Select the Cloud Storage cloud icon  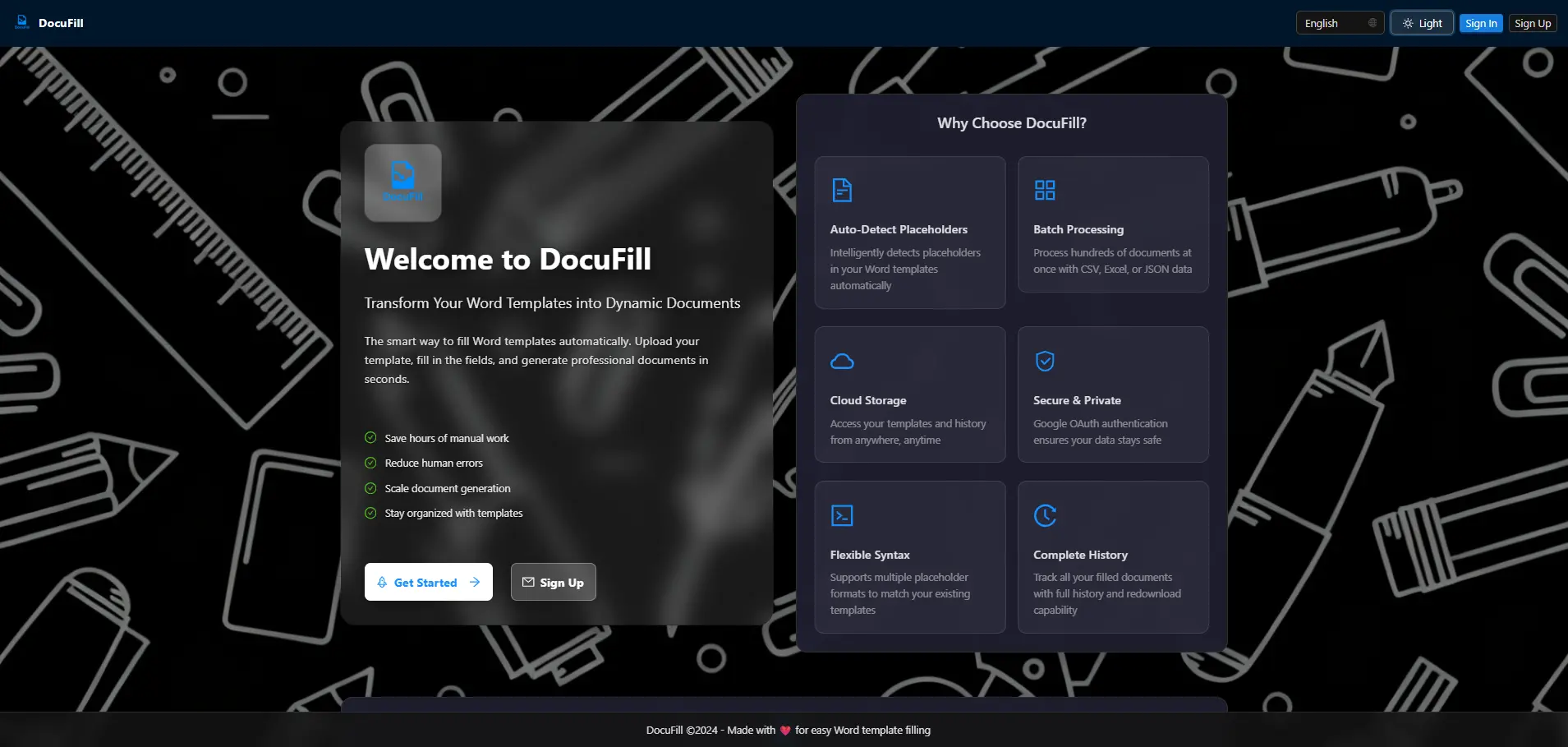(843, 360)
